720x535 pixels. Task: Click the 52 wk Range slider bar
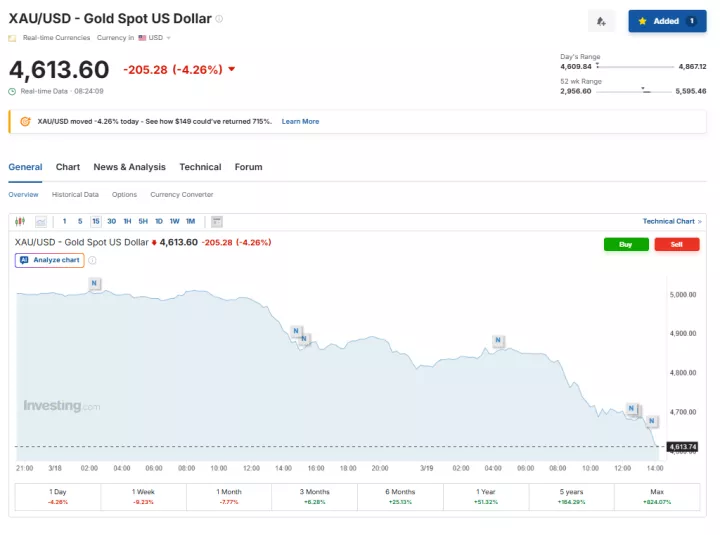(635, 91)
